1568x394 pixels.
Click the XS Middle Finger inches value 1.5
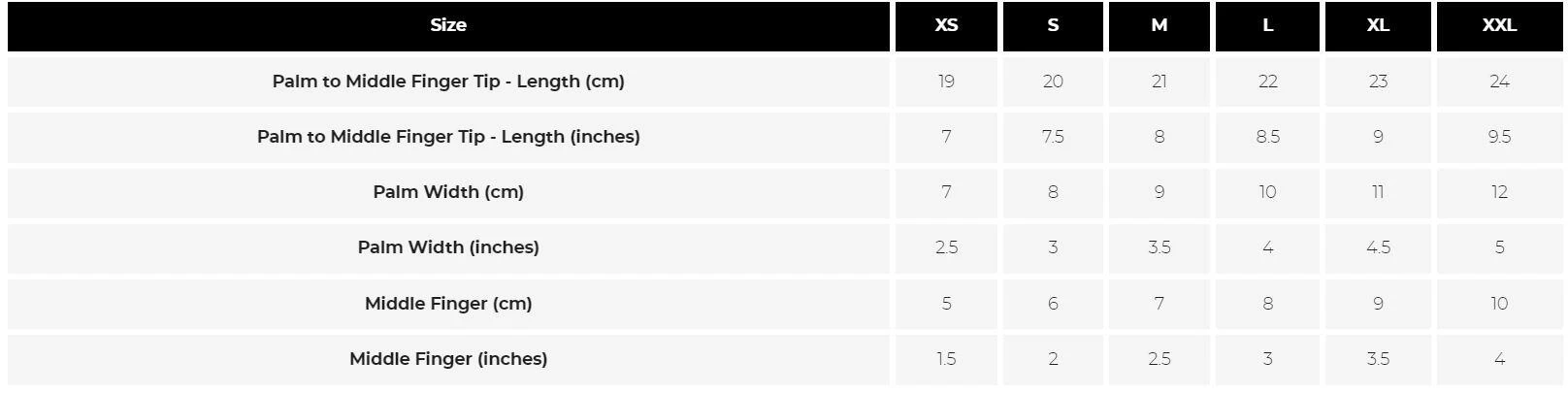click(946, 359)
